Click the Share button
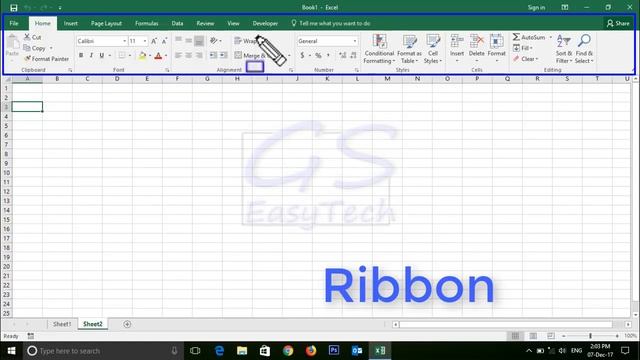This screenshot has height=360, width=640. pyautogui.click(x=618, y=23)
